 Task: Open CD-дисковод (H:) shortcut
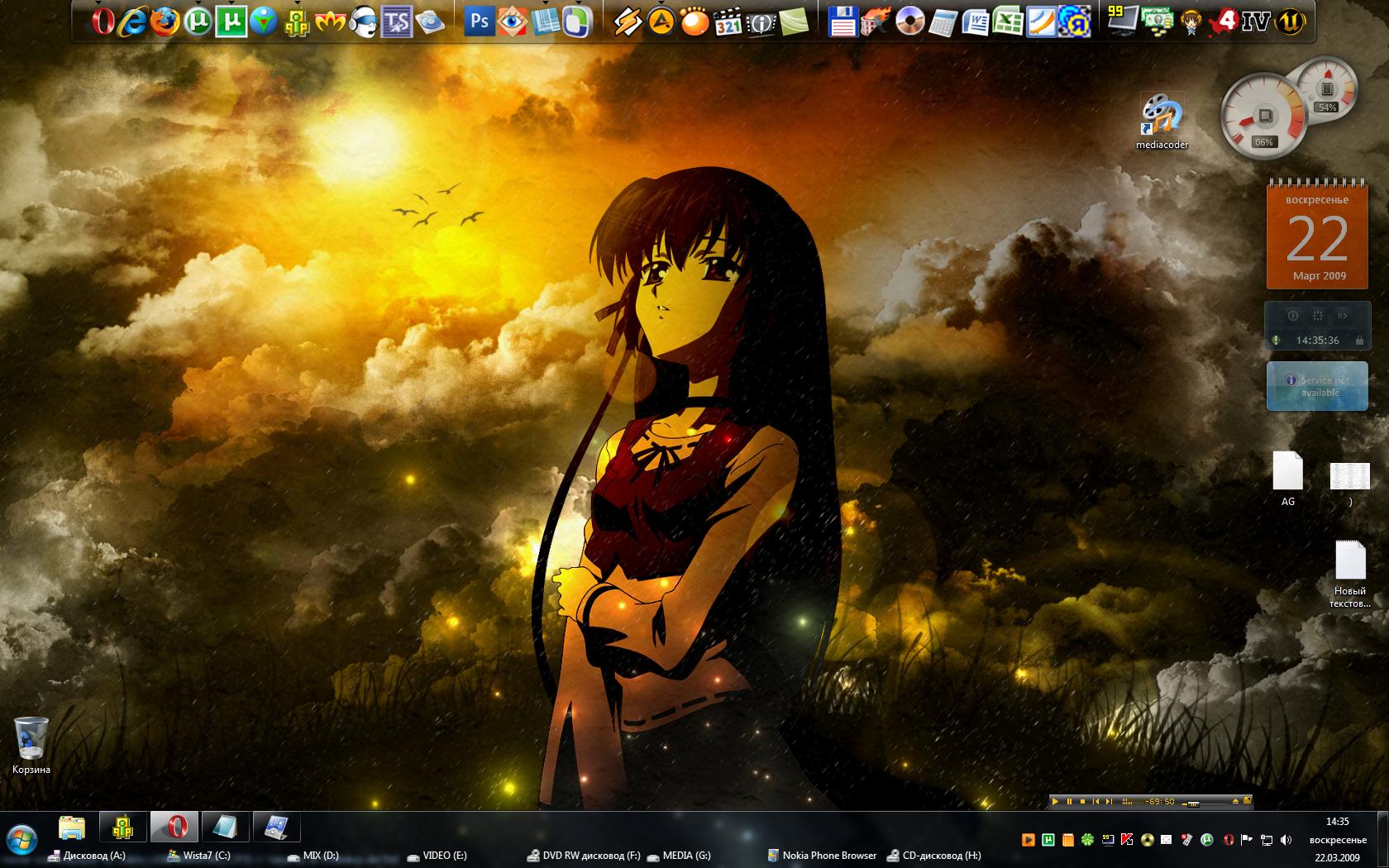pos(934,856)
